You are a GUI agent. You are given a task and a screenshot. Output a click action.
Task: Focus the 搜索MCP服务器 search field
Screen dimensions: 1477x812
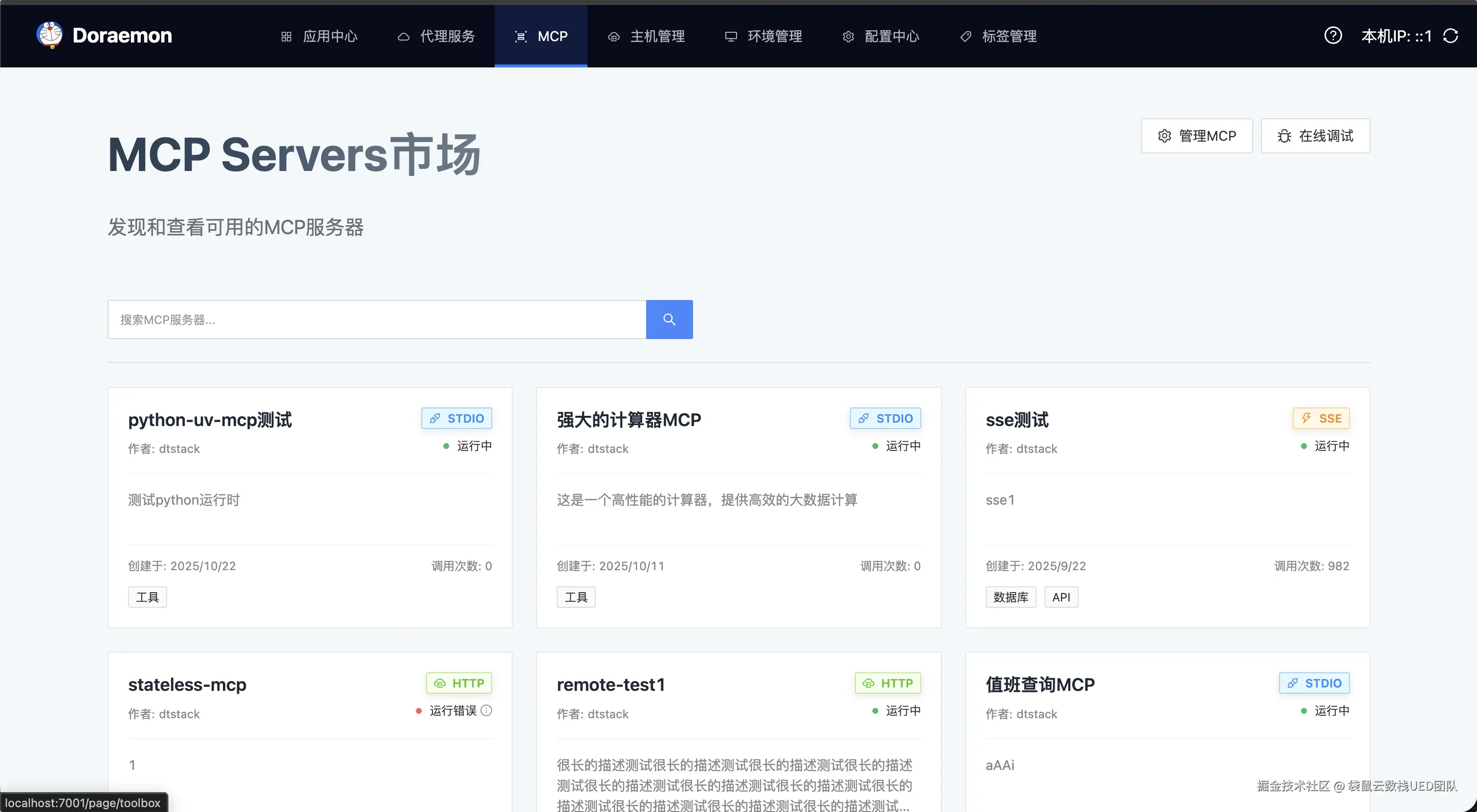pos(376,319)
